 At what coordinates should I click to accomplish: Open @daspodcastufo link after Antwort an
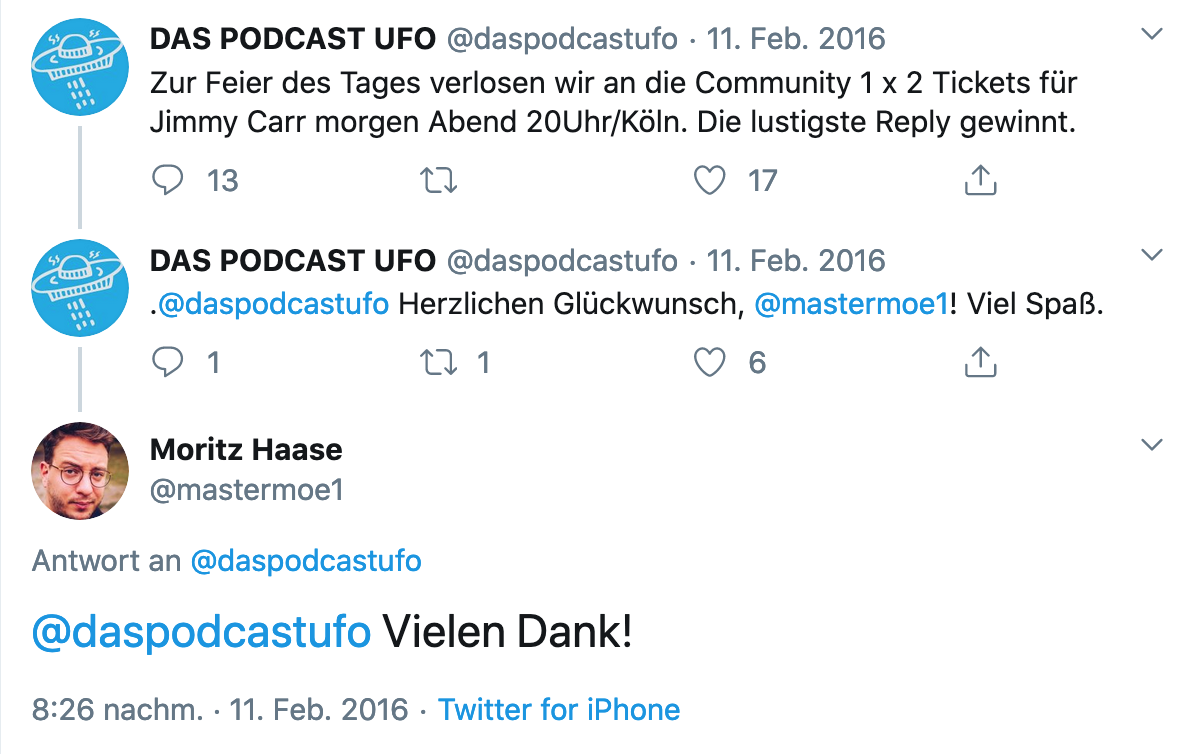(x=306, y=560)
